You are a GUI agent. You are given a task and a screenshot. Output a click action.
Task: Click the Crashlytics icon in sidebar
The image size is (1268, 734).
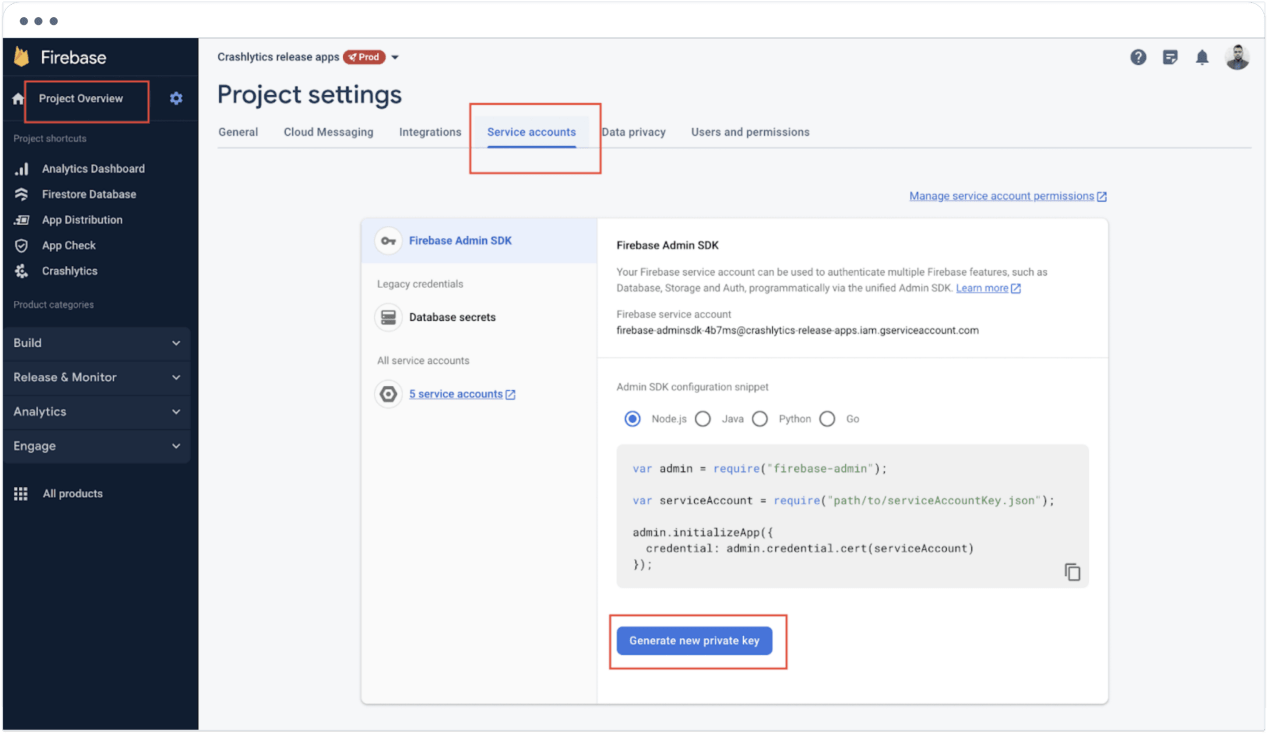21,271
